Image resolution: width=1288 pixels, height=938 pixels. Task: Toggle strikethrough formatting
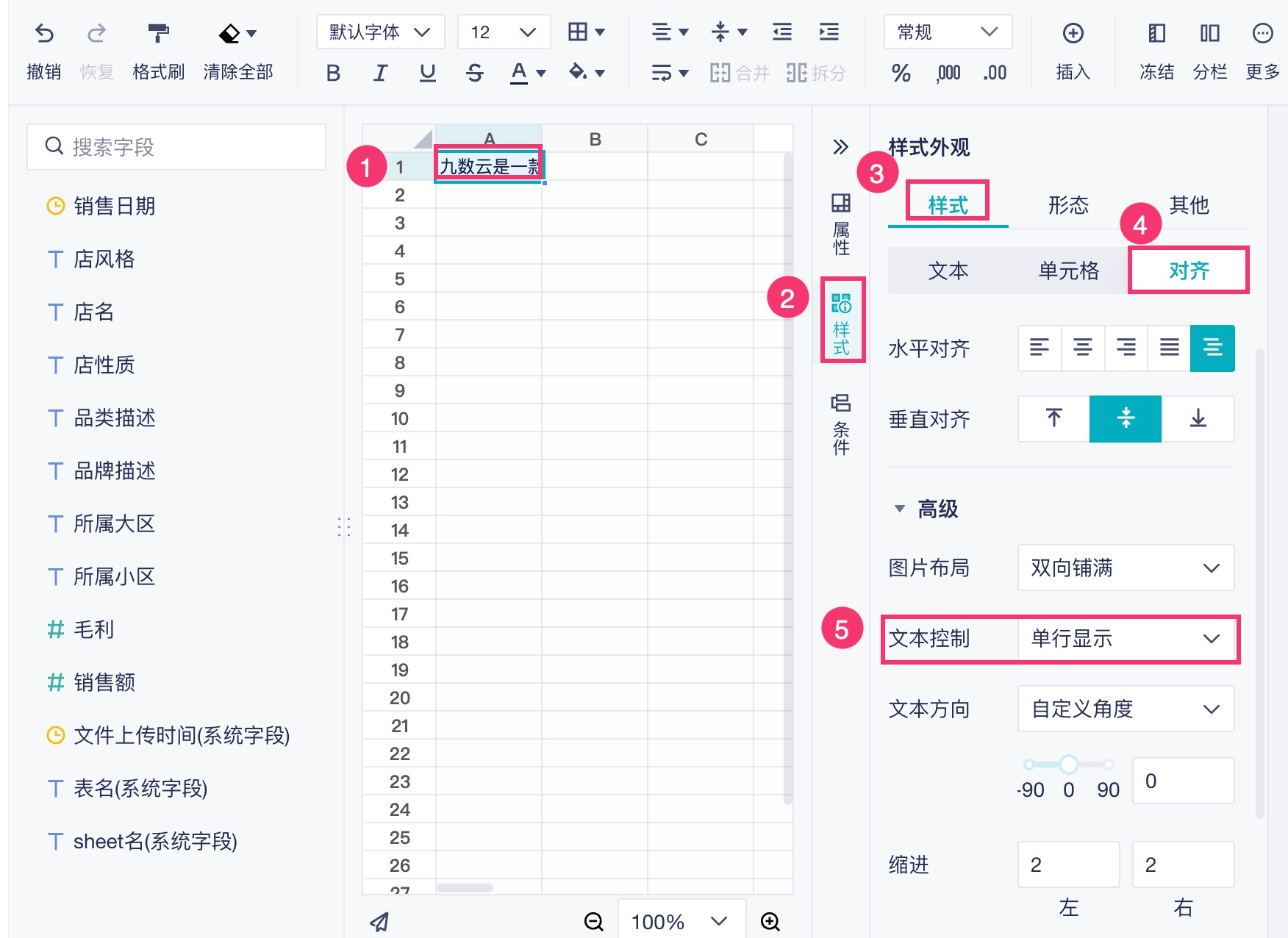475,73
